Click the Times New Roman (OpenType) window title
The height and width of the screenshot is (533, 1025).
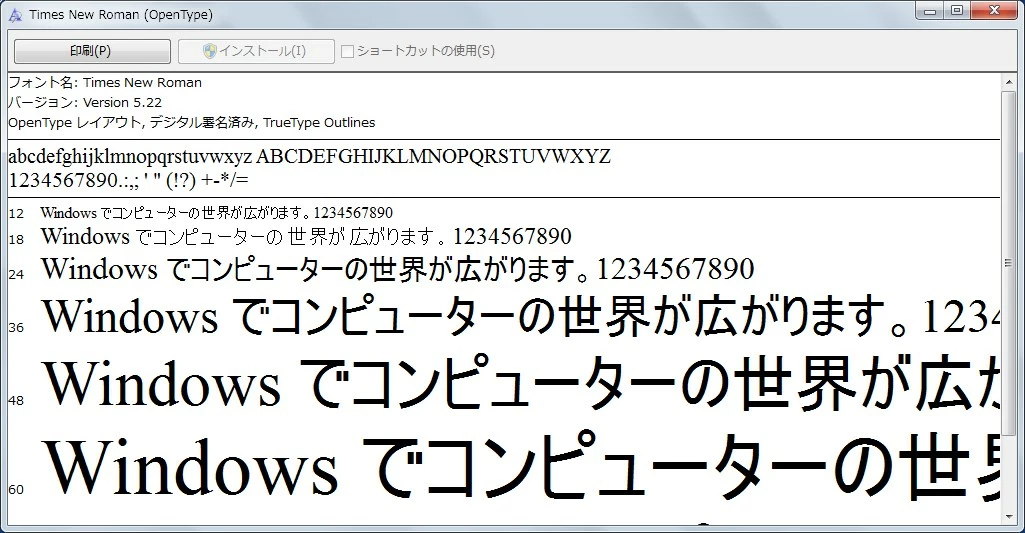(121, 15)
